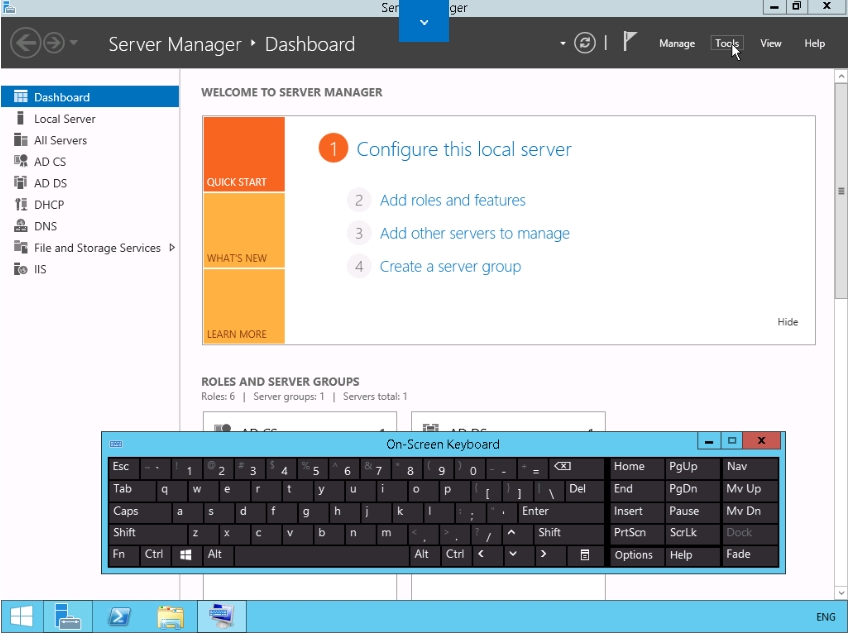
Task: Open File and Storage Services
Action: 90,248
